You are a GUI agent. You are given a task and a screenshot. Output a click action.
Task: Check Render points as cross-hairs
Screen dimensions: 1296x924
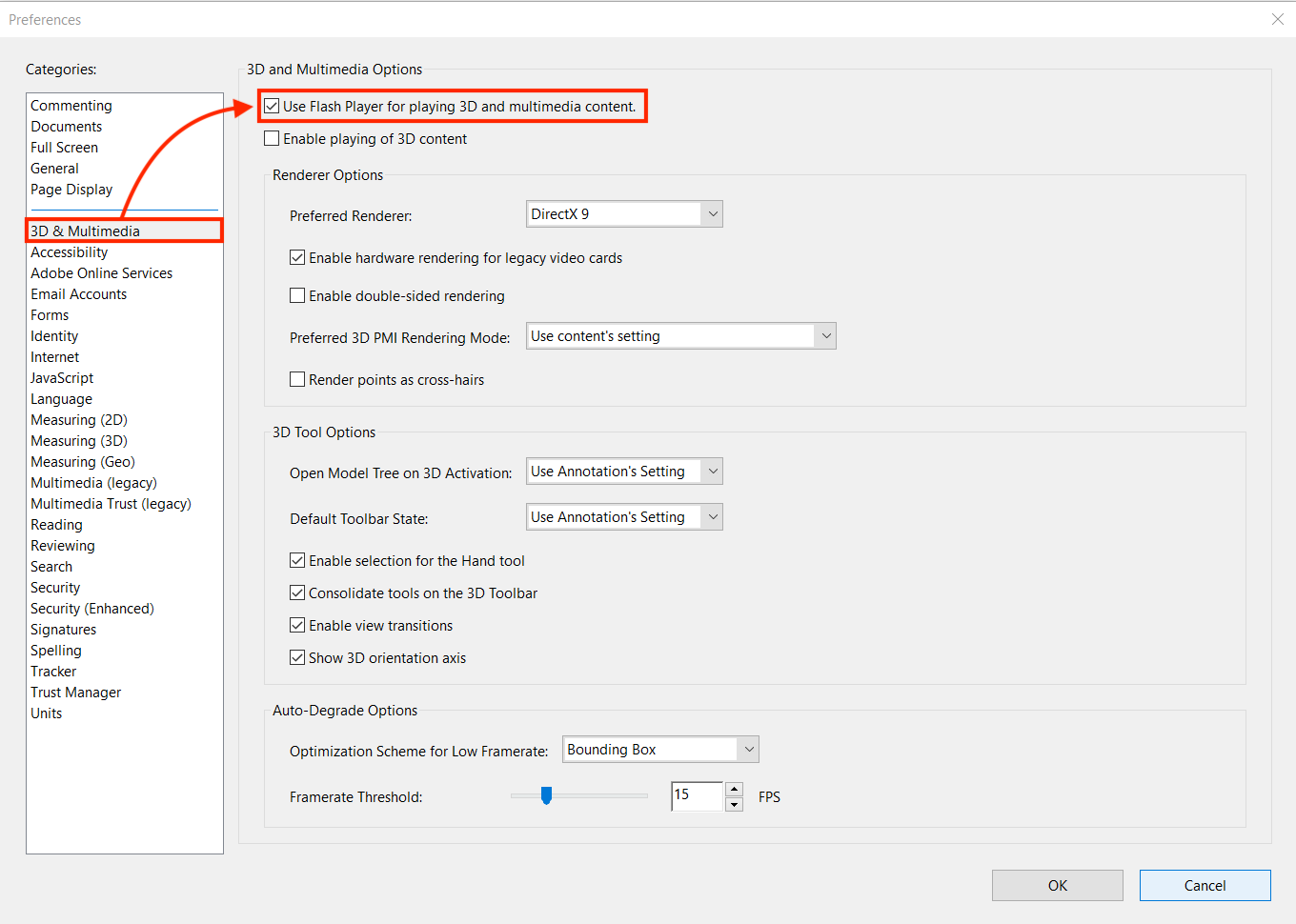[297, 380]
